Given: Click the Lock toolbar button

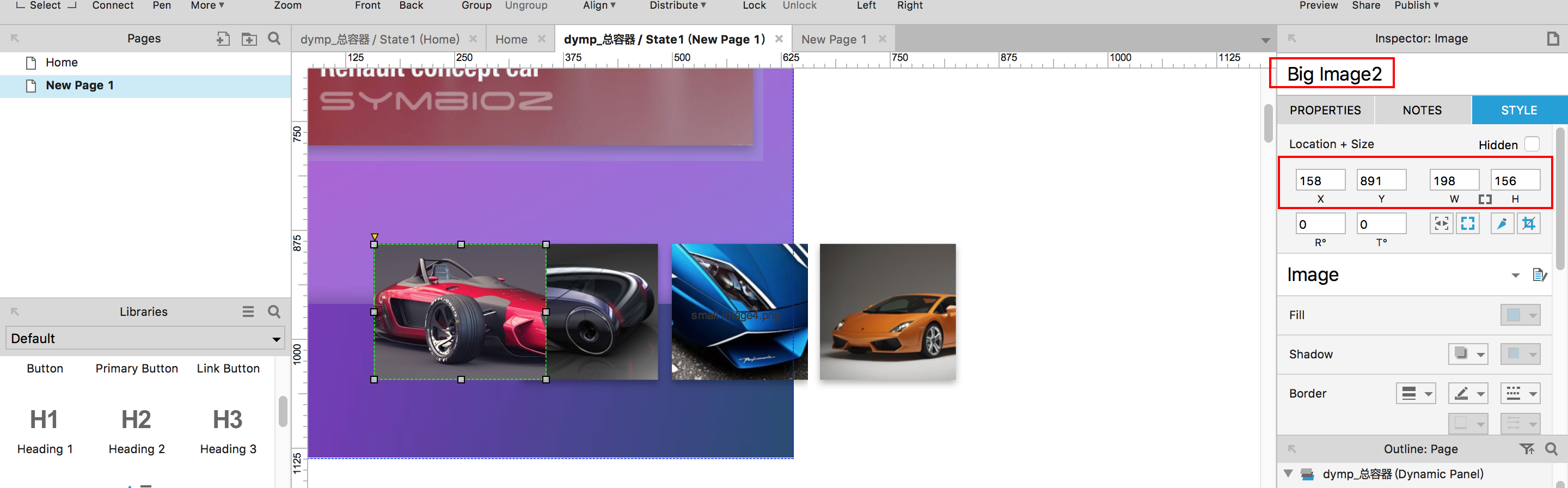Looking at the screenshot, I should tap(754, 5).
